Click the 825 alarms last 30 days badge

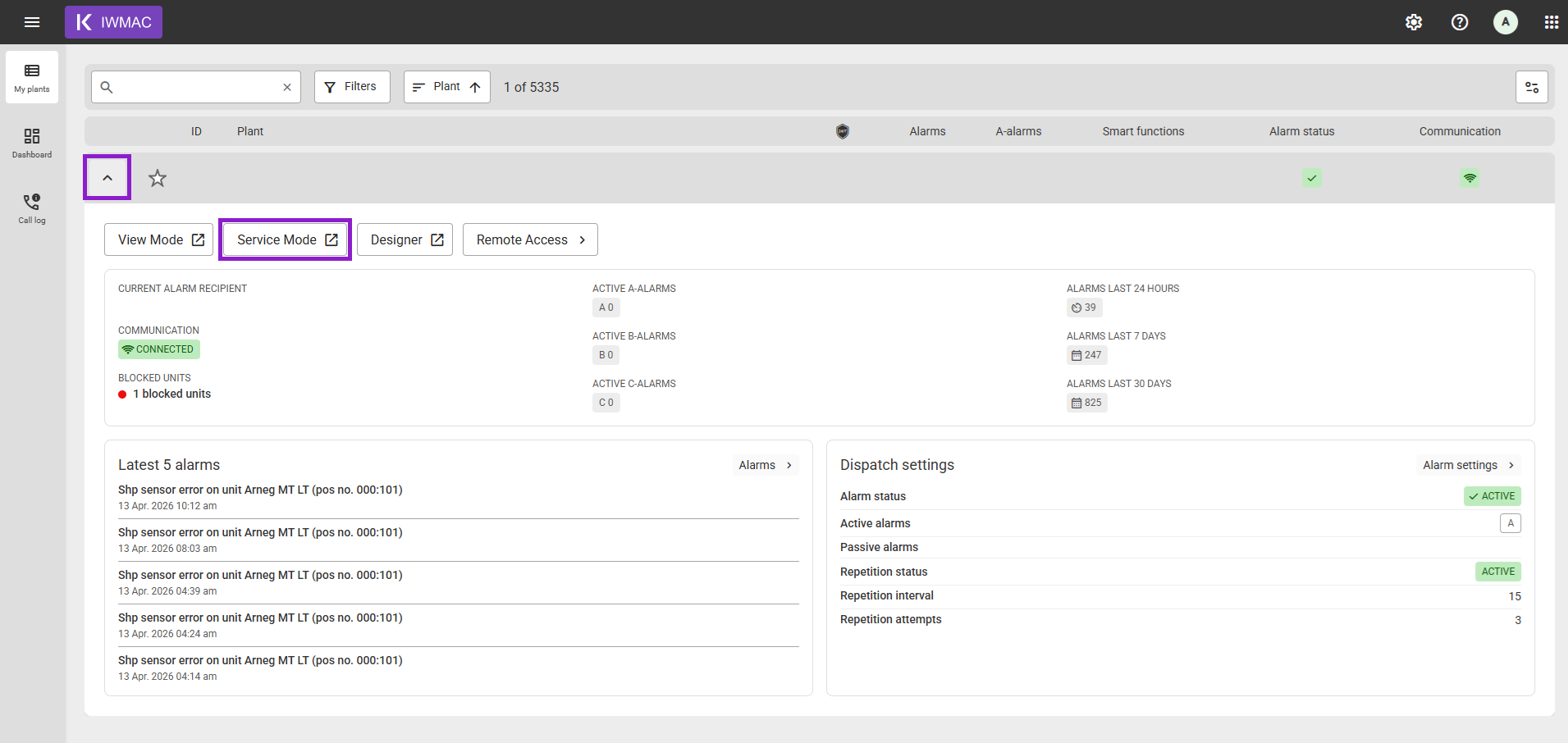coord(1087,403)
